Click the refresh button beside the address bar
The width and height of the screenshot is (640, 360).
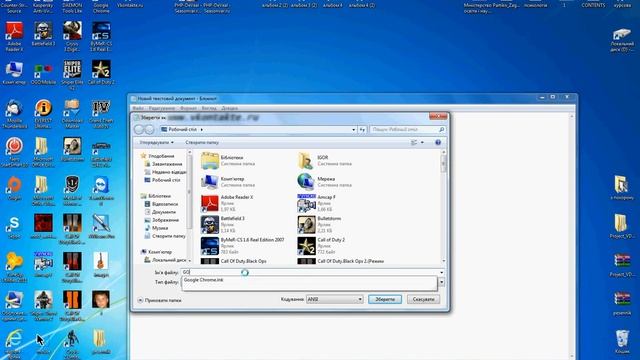(362, 129)
